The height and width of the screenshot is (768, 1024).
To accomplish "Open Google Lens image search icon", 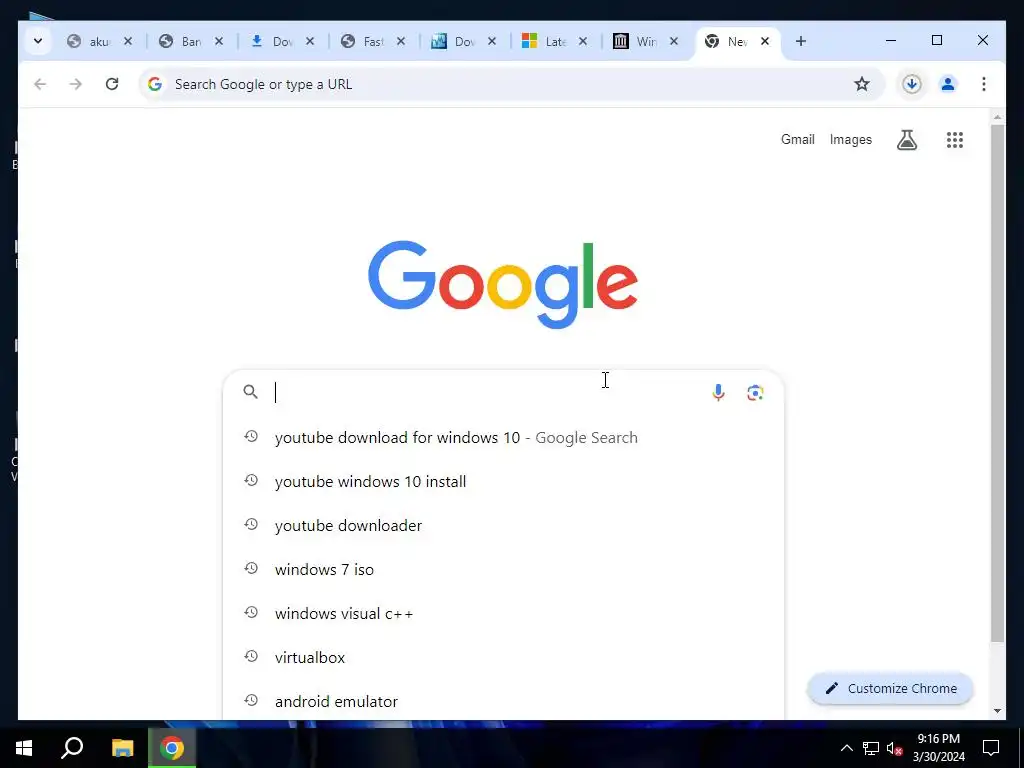I will (x=755, y=392).
